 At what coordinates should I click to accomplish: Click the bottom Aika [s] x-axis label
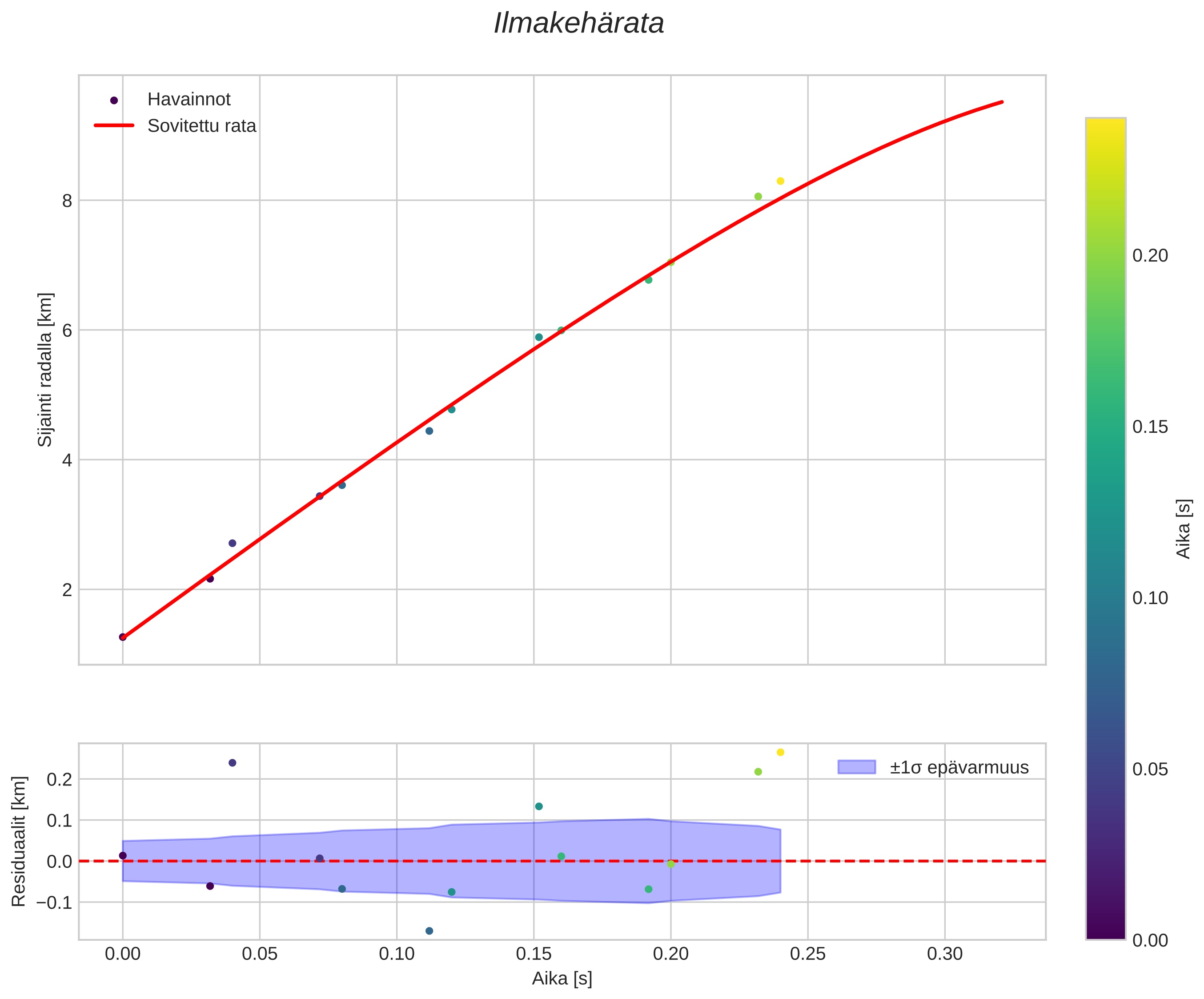point(562,979)
